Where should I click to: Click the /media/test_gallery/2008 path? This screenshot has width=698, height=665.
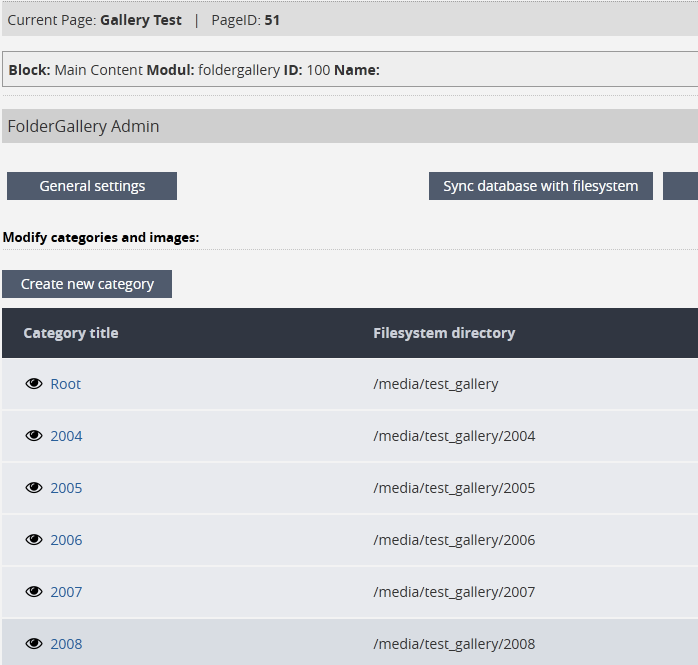click(454, 644)
